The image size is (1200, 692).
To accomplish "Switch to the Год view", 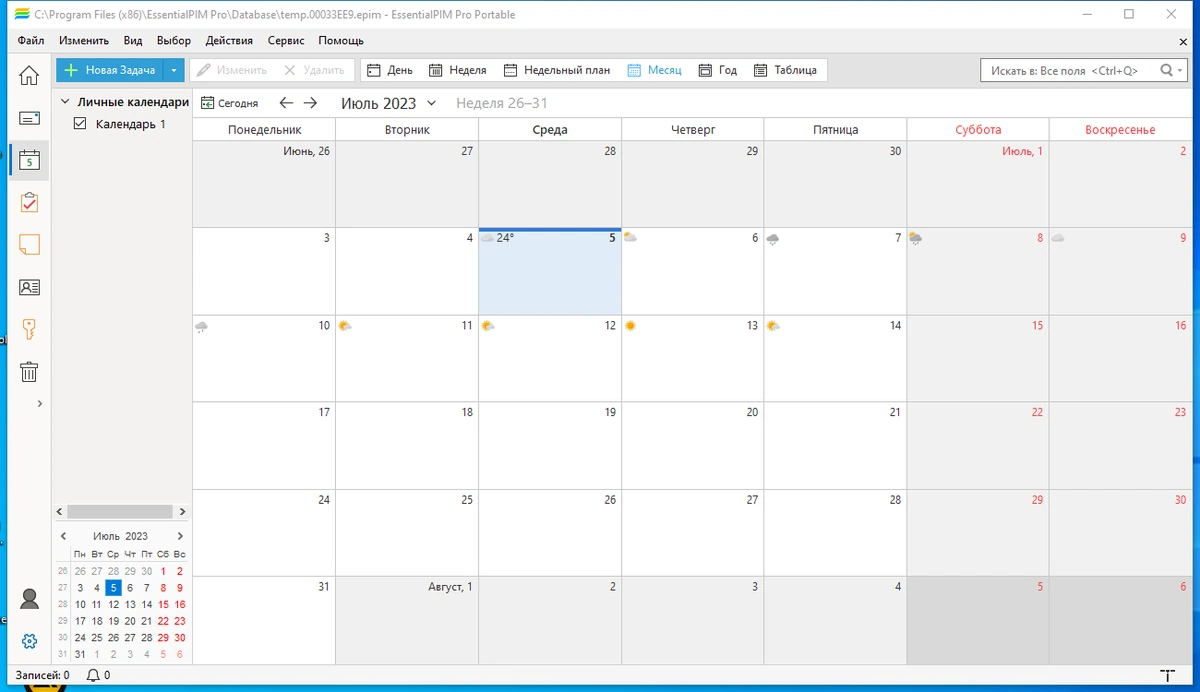I will pyautogui.click(x=718, y=70).
